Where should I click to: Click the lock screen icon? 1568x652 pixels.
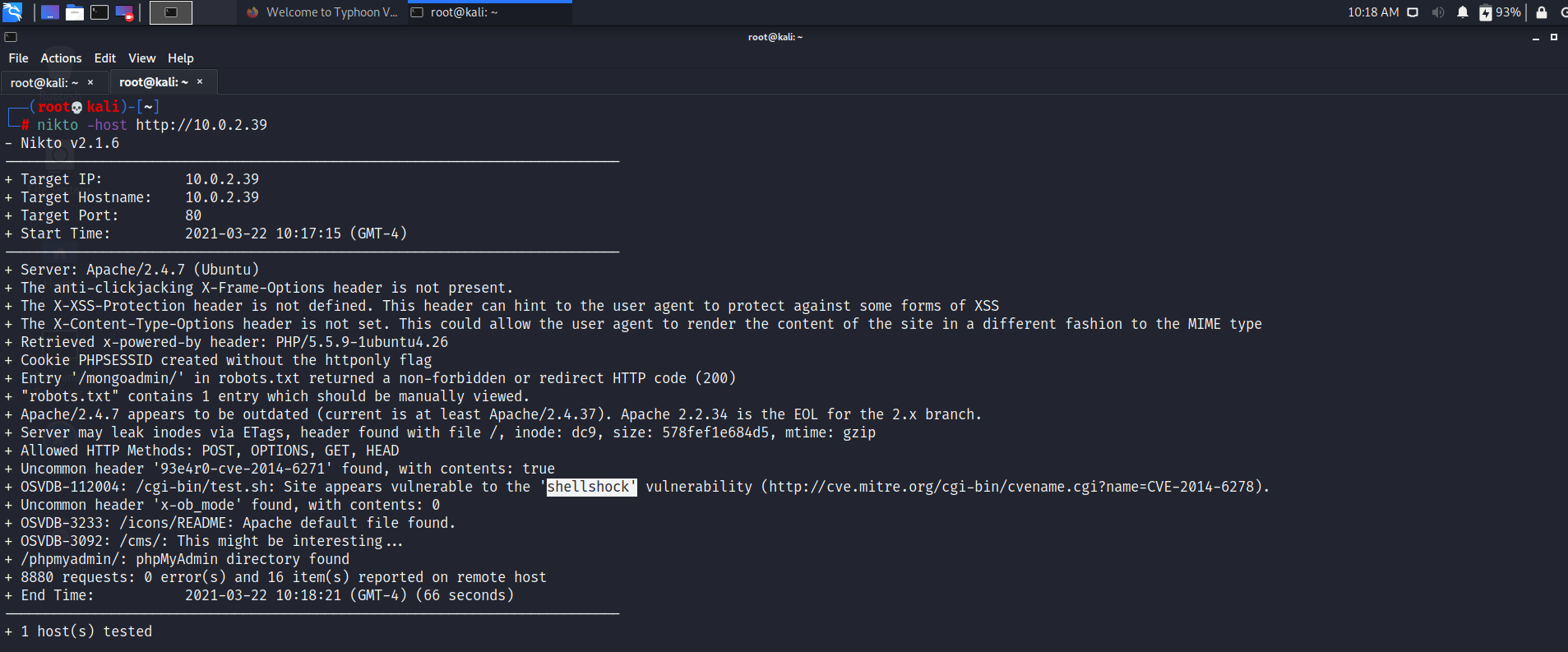(x=1542, y=12)
